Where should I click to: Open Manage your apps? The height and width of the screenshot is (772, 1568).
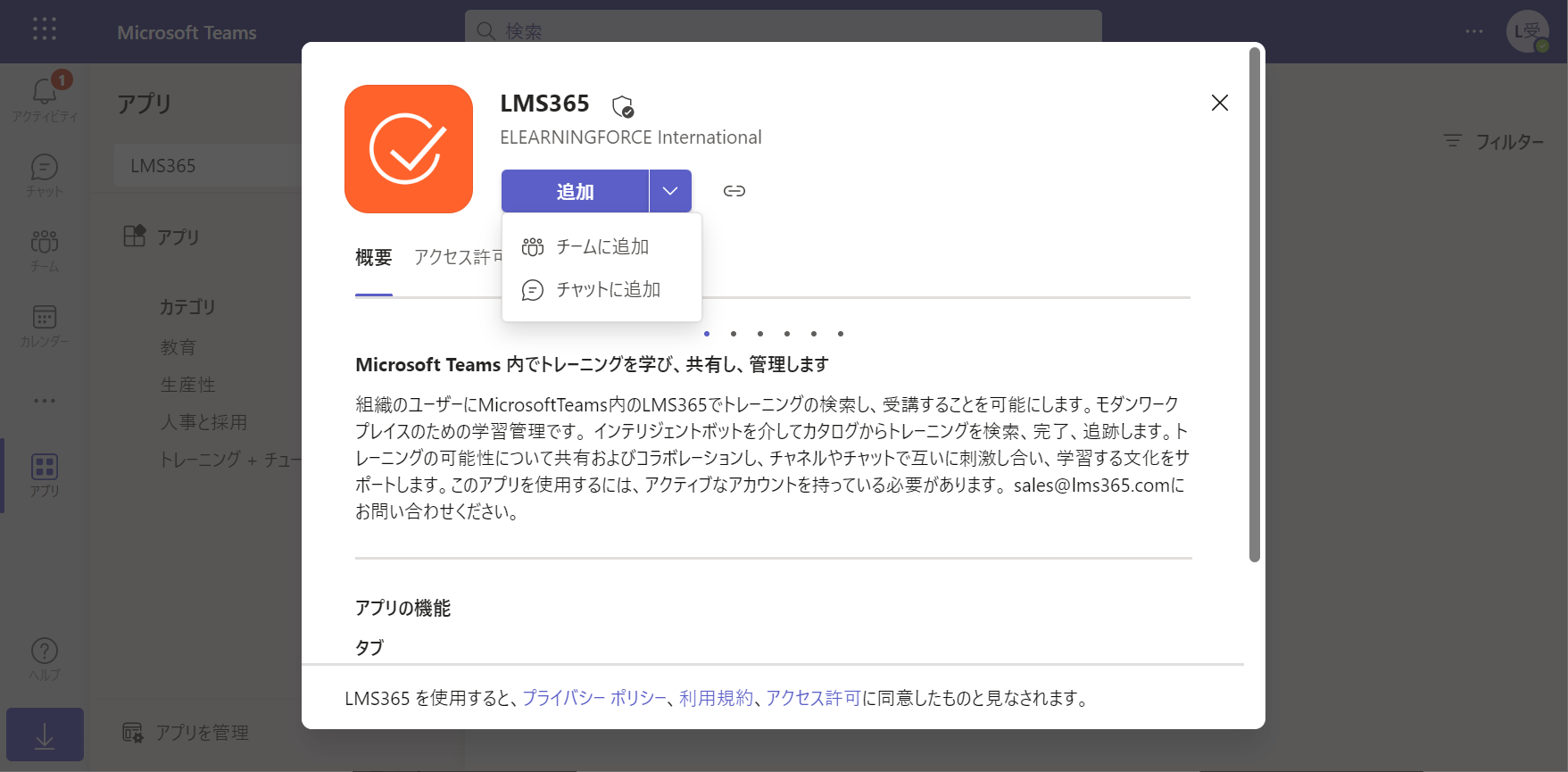click(186, 733)
